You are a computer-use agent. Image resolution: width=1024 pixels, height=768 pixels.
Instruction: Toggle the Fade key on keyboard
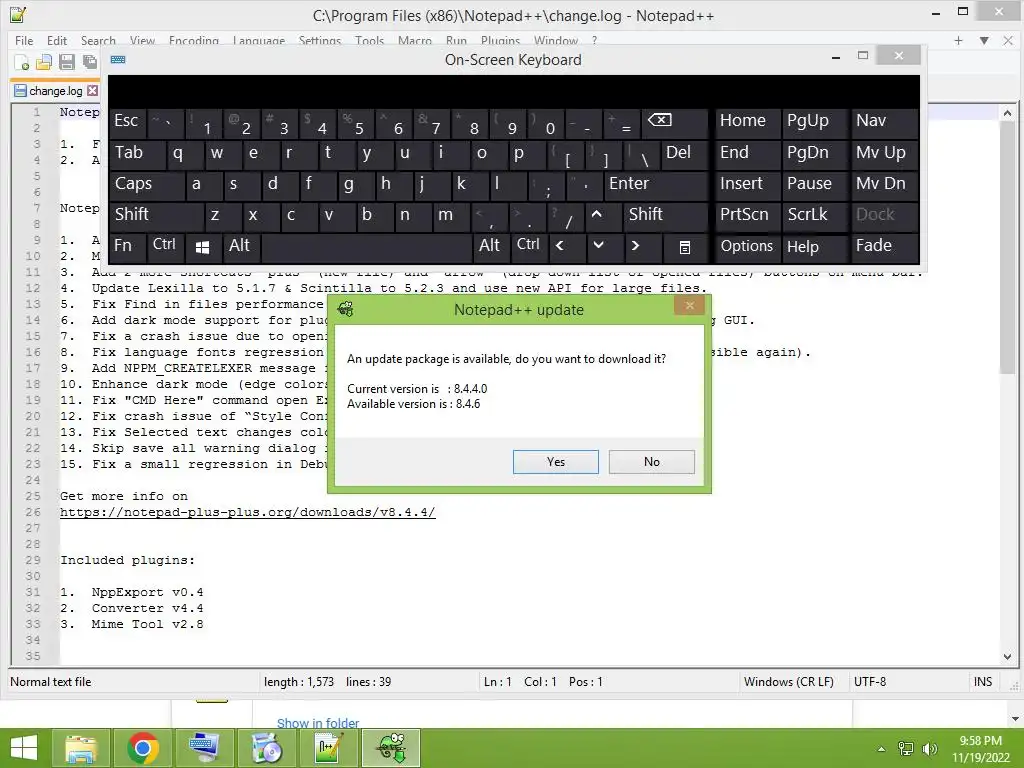[885, 246]
